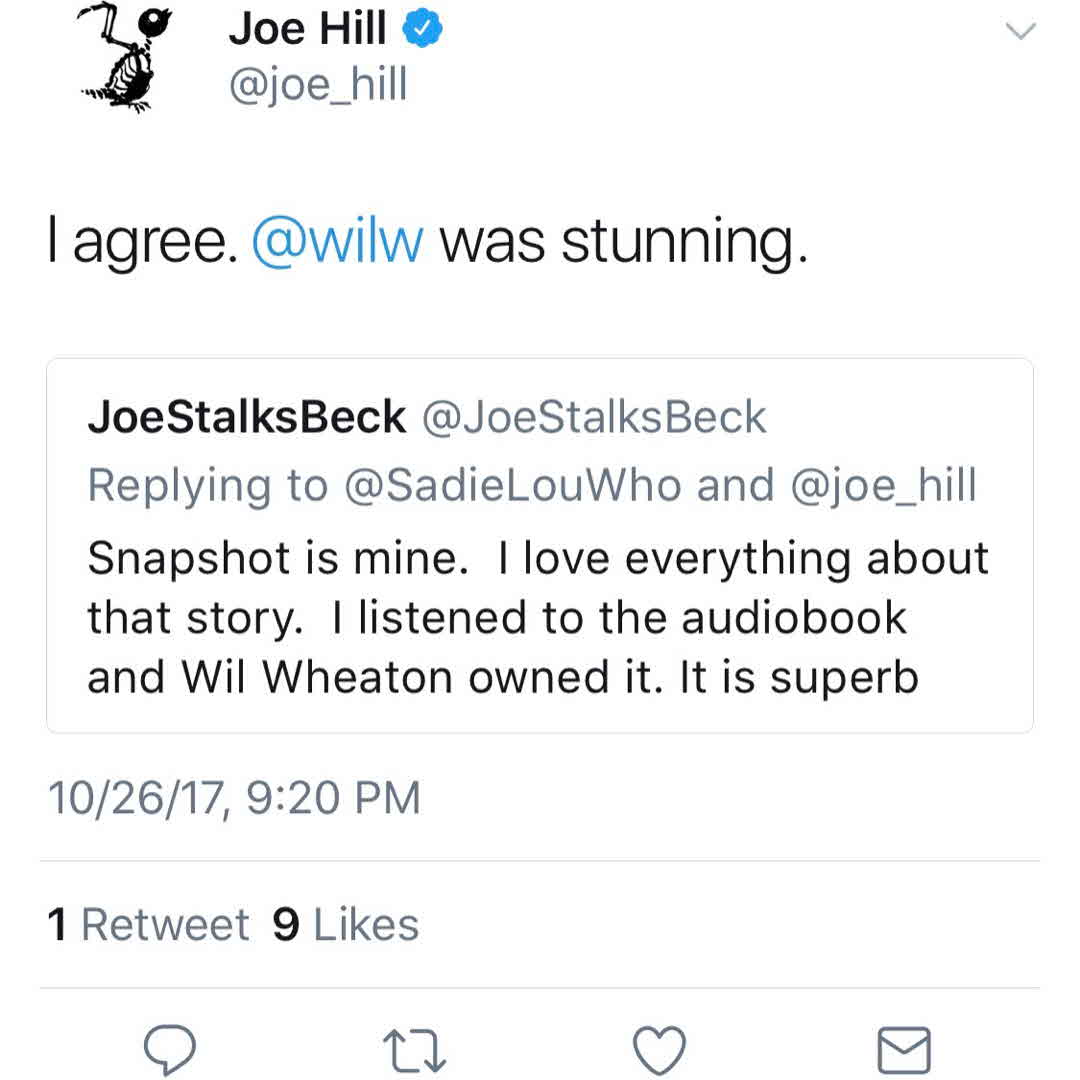This screenshot has width=1080, height=1080.
Task: View the 9 Likes list
Action: point(346,925)
